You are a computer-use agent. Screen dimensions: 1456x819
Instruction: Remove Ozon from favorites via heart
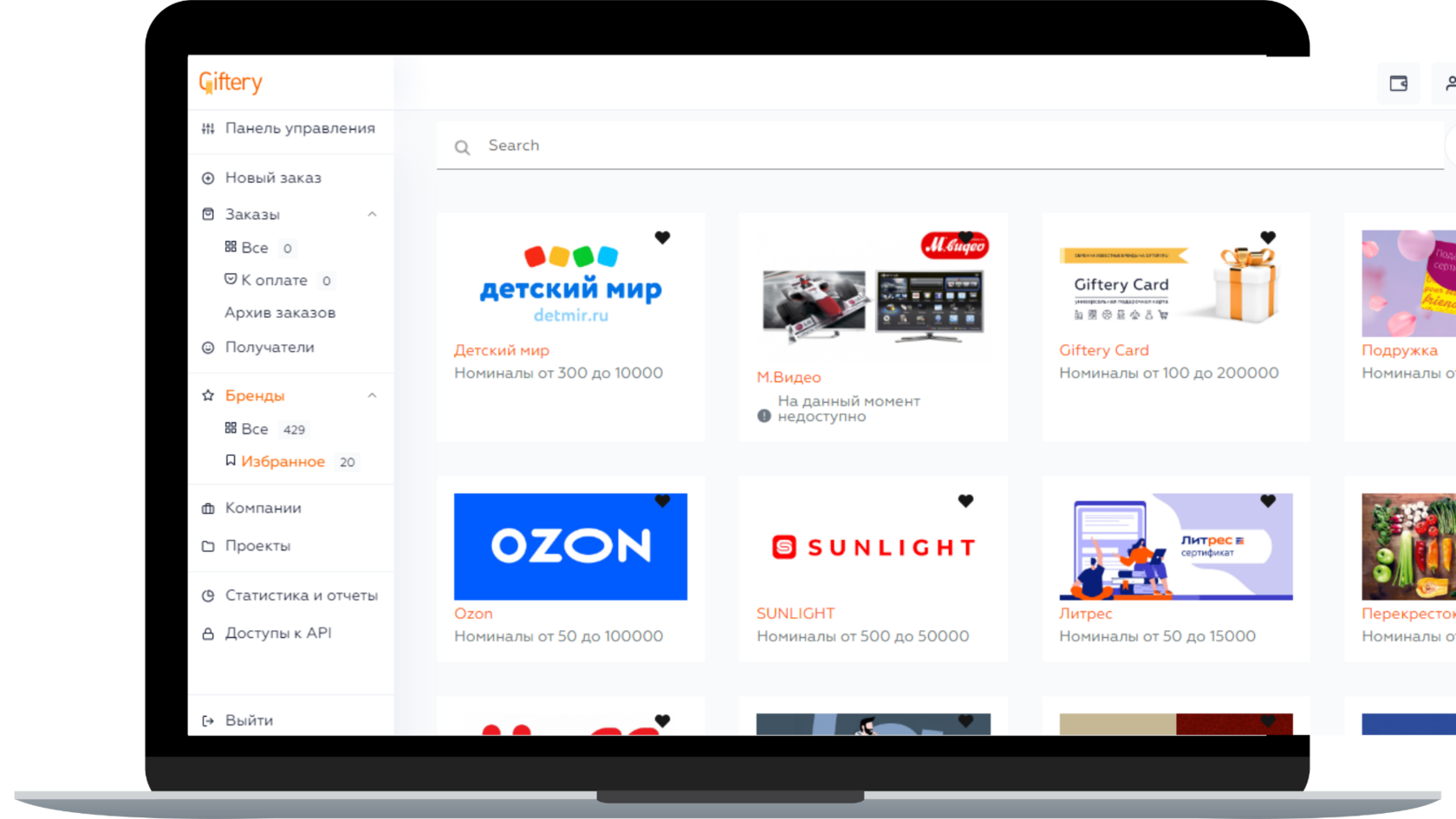[x=662, y=501]
